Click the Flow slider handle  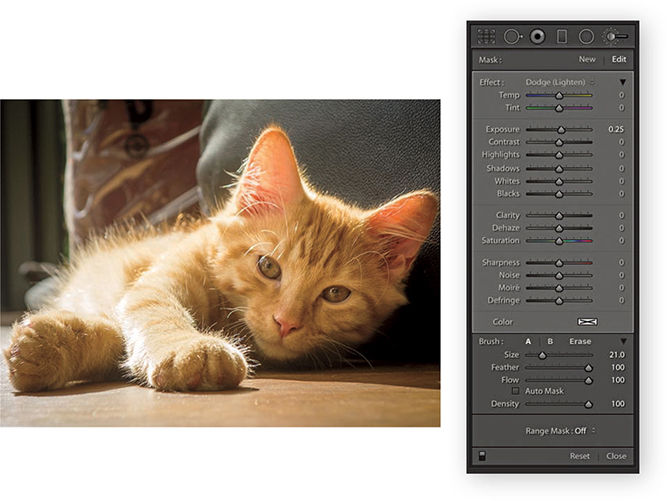pos(588,381)
